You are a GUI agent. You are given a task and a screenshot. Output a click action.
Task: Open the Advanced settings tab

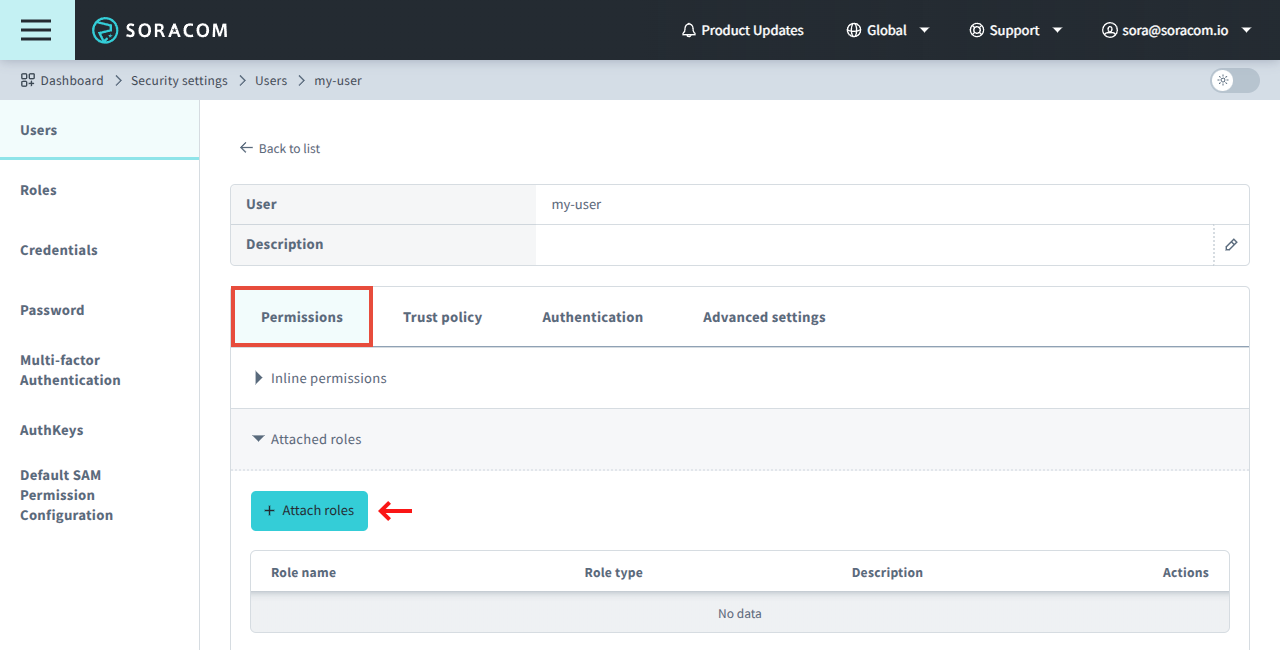pyautogui.click(x=763, y=316)
